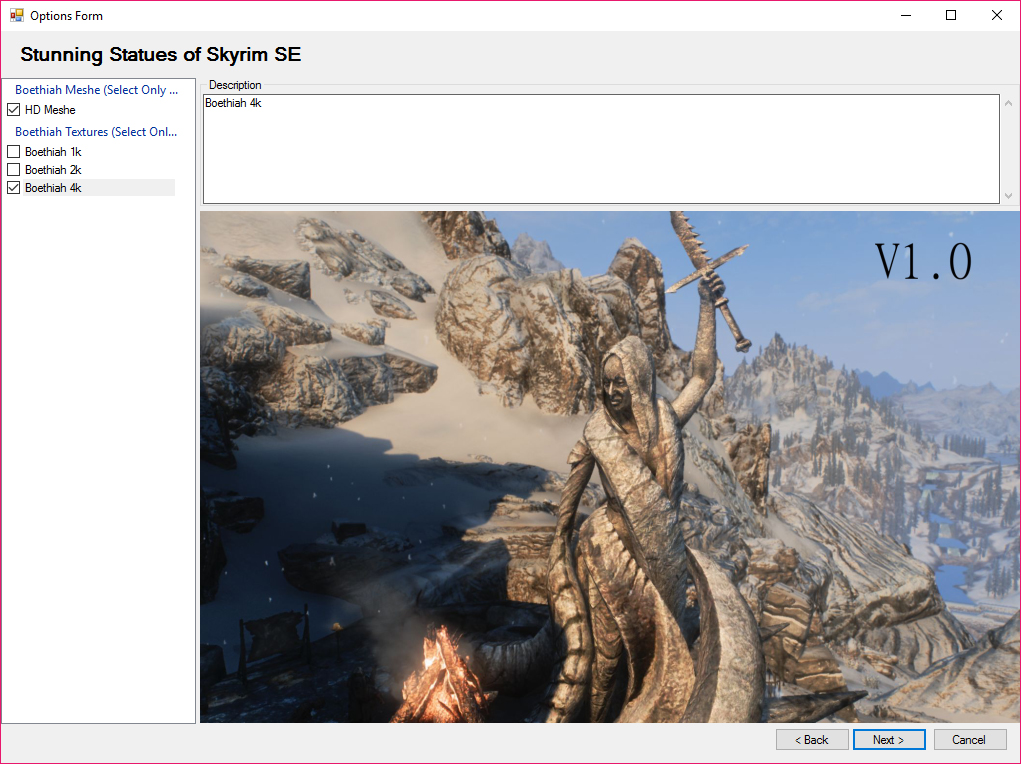1021x764 pixels.
Task: Click the Boethiah Textures group header
Action: (96, 132)
